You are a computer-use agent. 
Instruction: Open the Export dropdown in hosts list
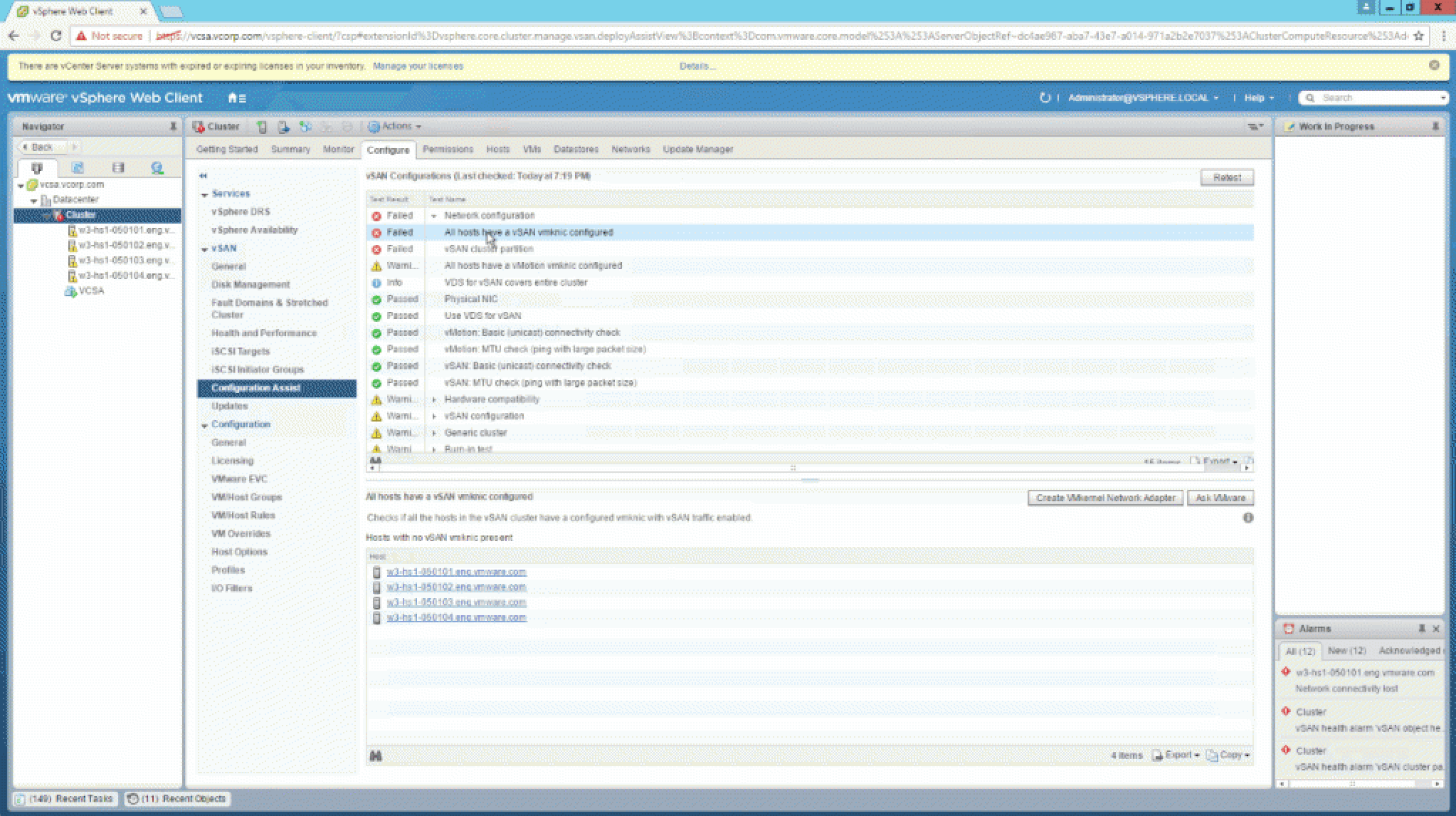tap(1176, 755)
